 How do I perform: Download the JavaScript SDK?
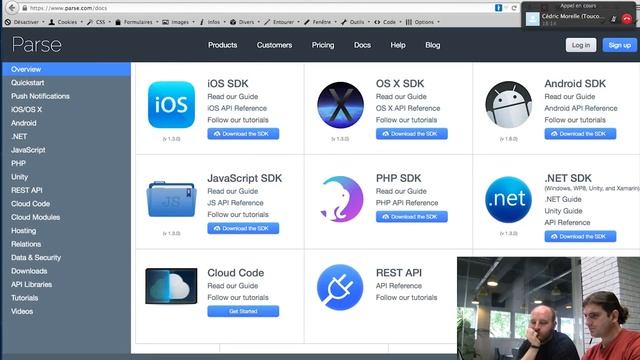click(x=243, y=229)
